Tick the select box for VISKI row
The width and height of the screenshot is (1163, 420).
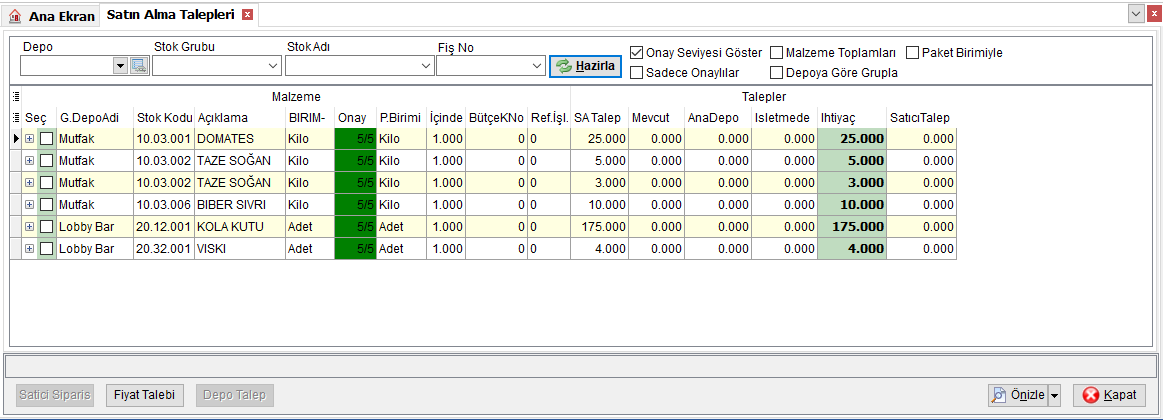(x=47, y=249)
